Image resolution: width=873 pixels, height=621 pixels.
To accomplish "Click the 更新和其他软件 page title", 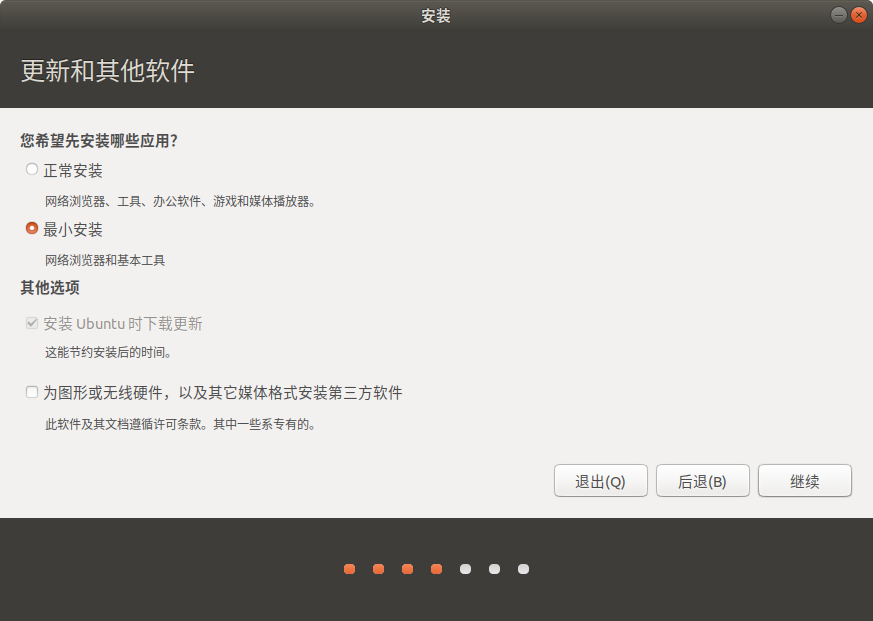I will pyautogui.click(x=108, y=71).
